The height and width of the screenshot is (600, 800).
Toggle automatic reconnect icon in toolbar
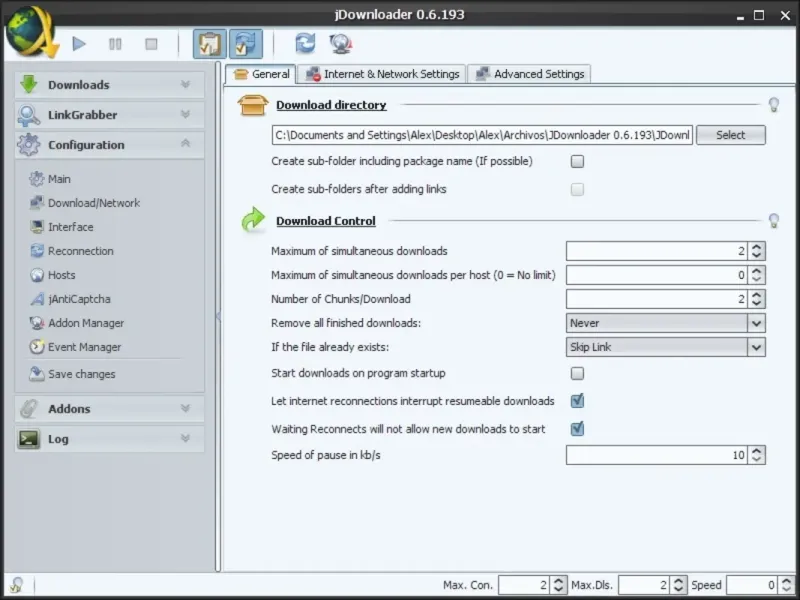point(246,44)
